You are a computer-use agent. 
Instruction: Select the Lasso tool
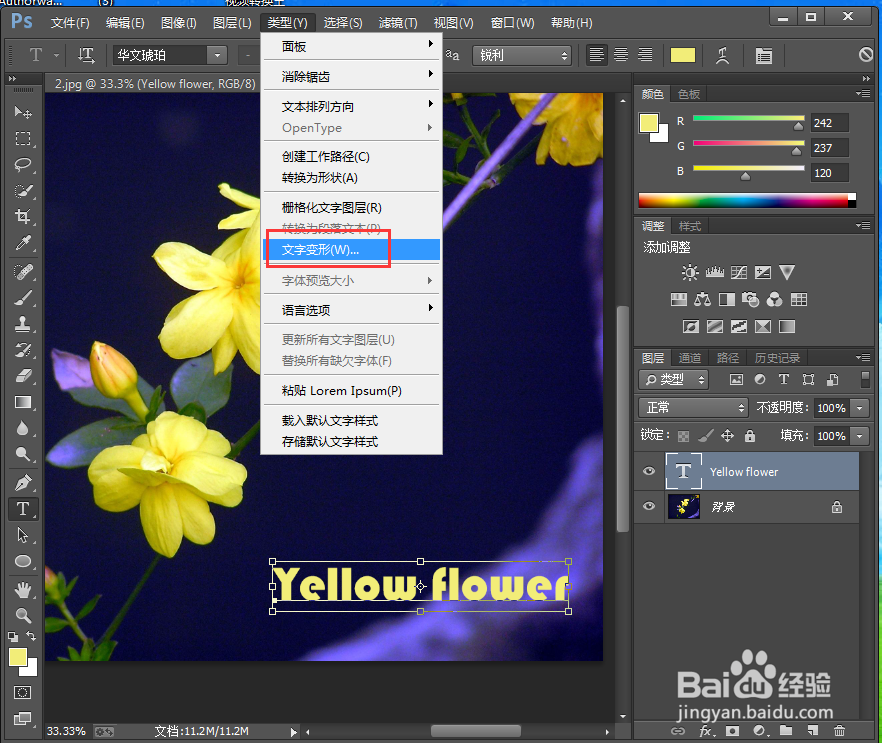(22, 164)
